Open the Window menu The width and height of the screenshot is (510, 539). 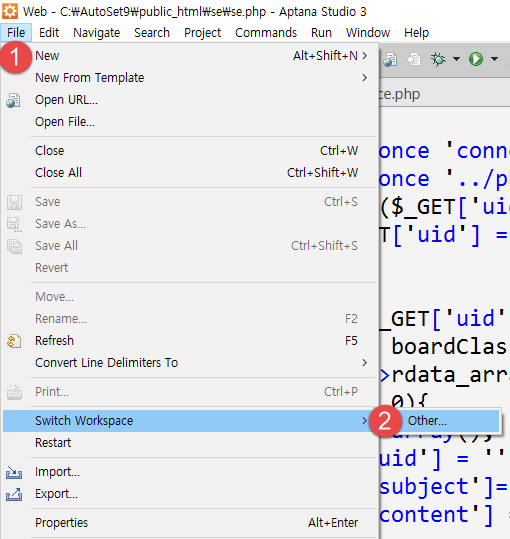coord(368,33)
